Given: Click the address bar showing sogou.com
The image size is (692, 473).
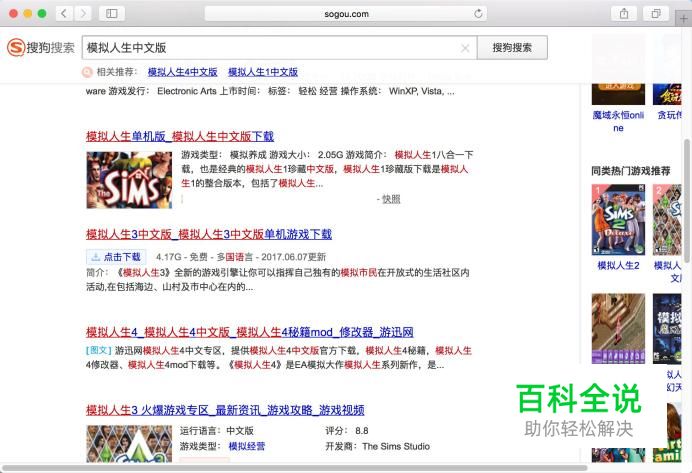Looking at the screenshot, I should pos(346,14).
